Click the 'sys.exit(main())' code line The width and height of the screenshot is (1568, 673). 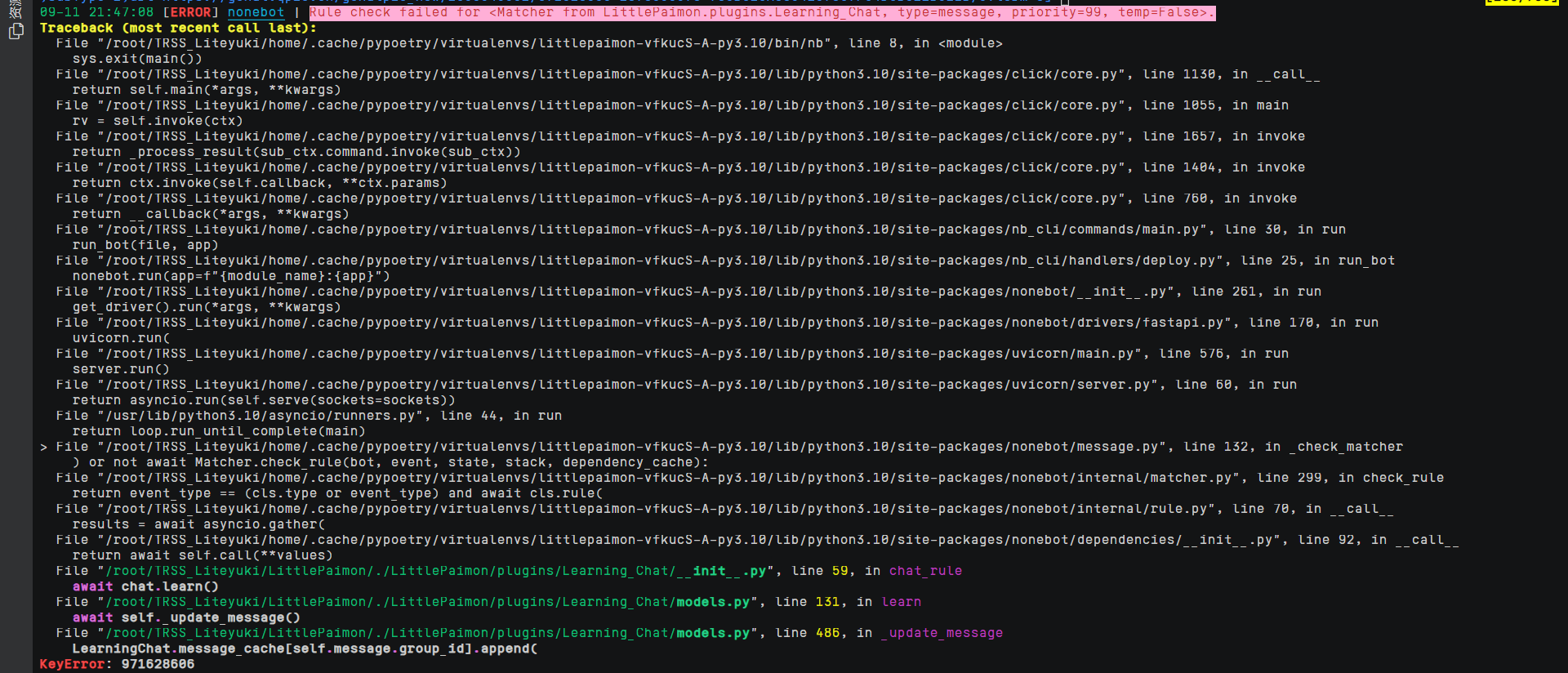[x=137, y=59]
